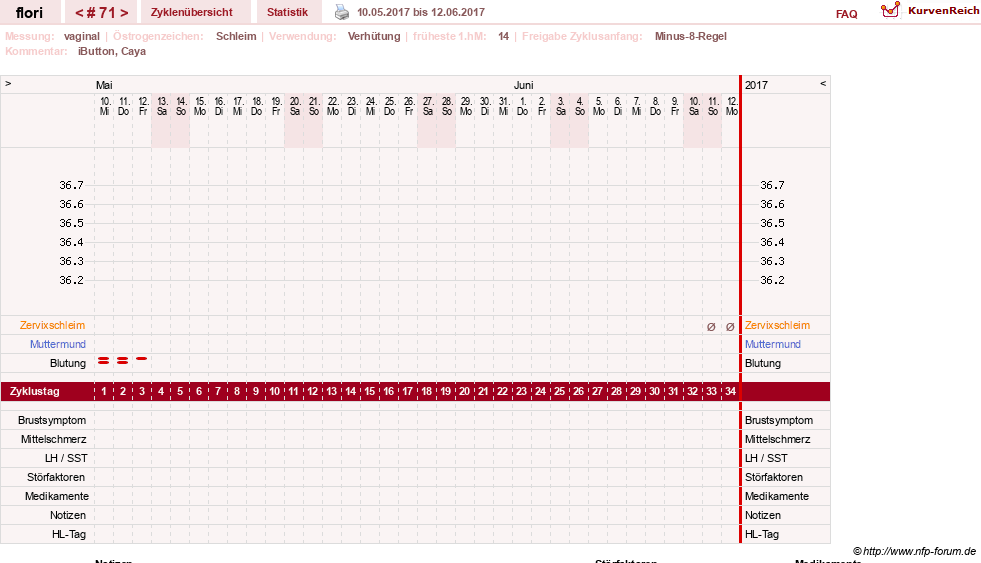Screen dimensions: 981x563
Task: Open the Zyklenübersicht tab
Action: coord(191,12)
